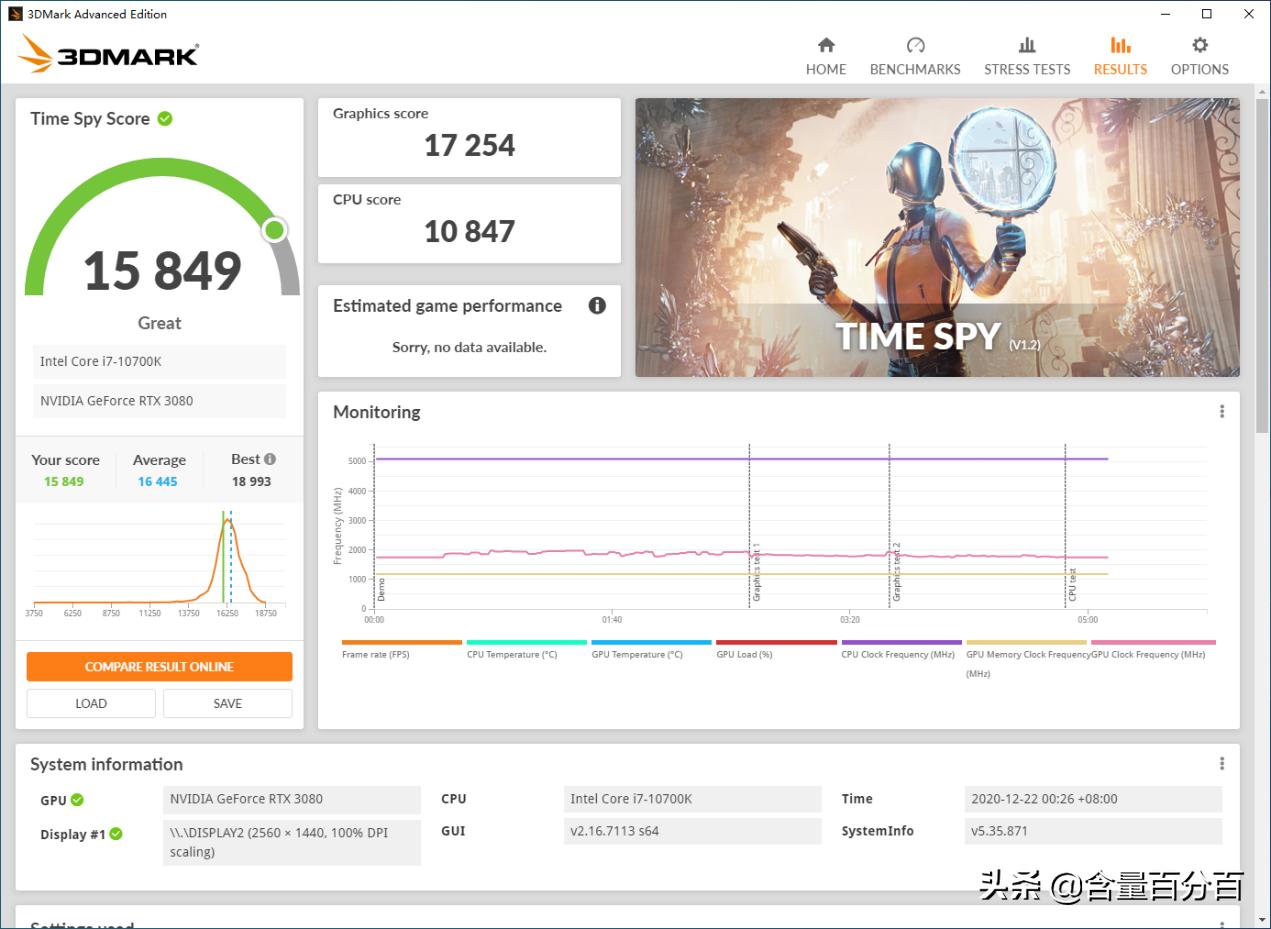
Task: Save the benchmark result
Action: coord(227,703)
